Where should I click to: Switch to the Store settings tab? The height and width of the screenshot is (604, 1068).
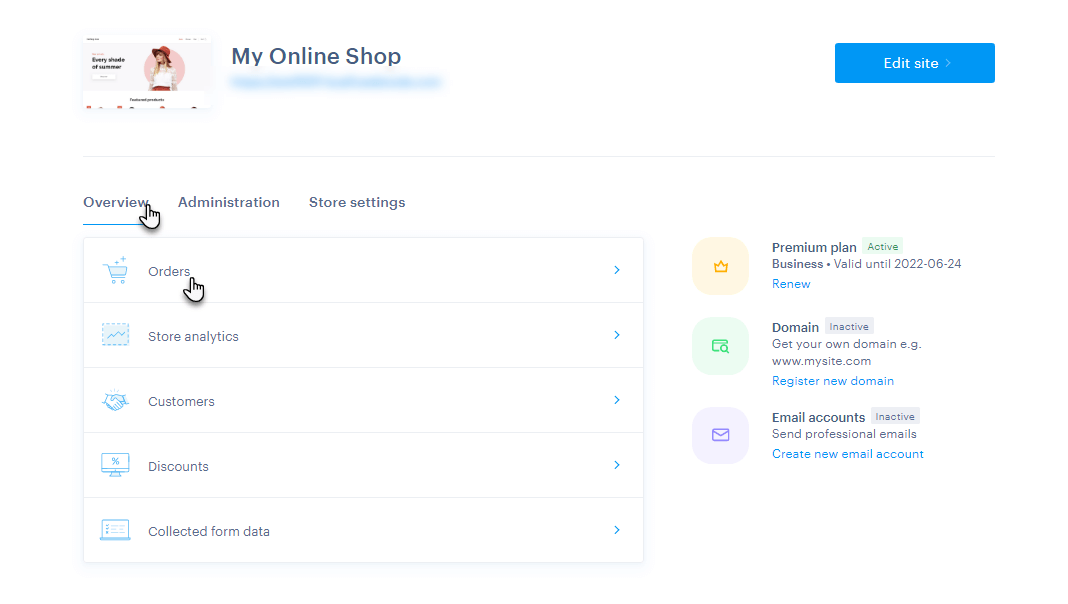click(357, 202)
